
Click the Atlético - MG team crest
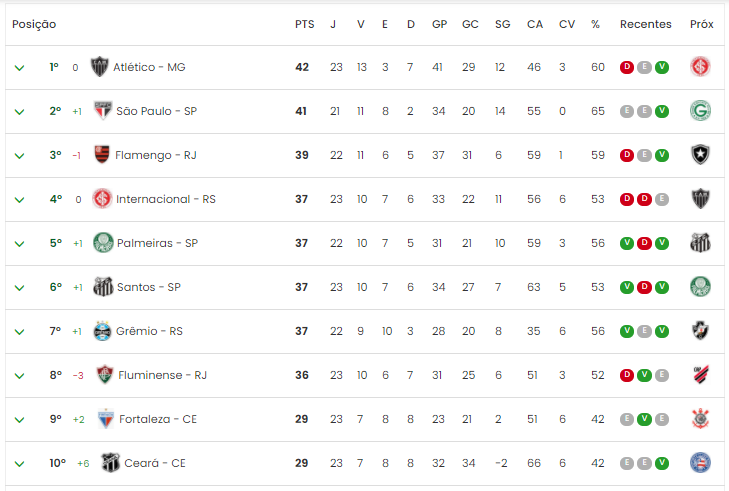click(x=99, y=66)
